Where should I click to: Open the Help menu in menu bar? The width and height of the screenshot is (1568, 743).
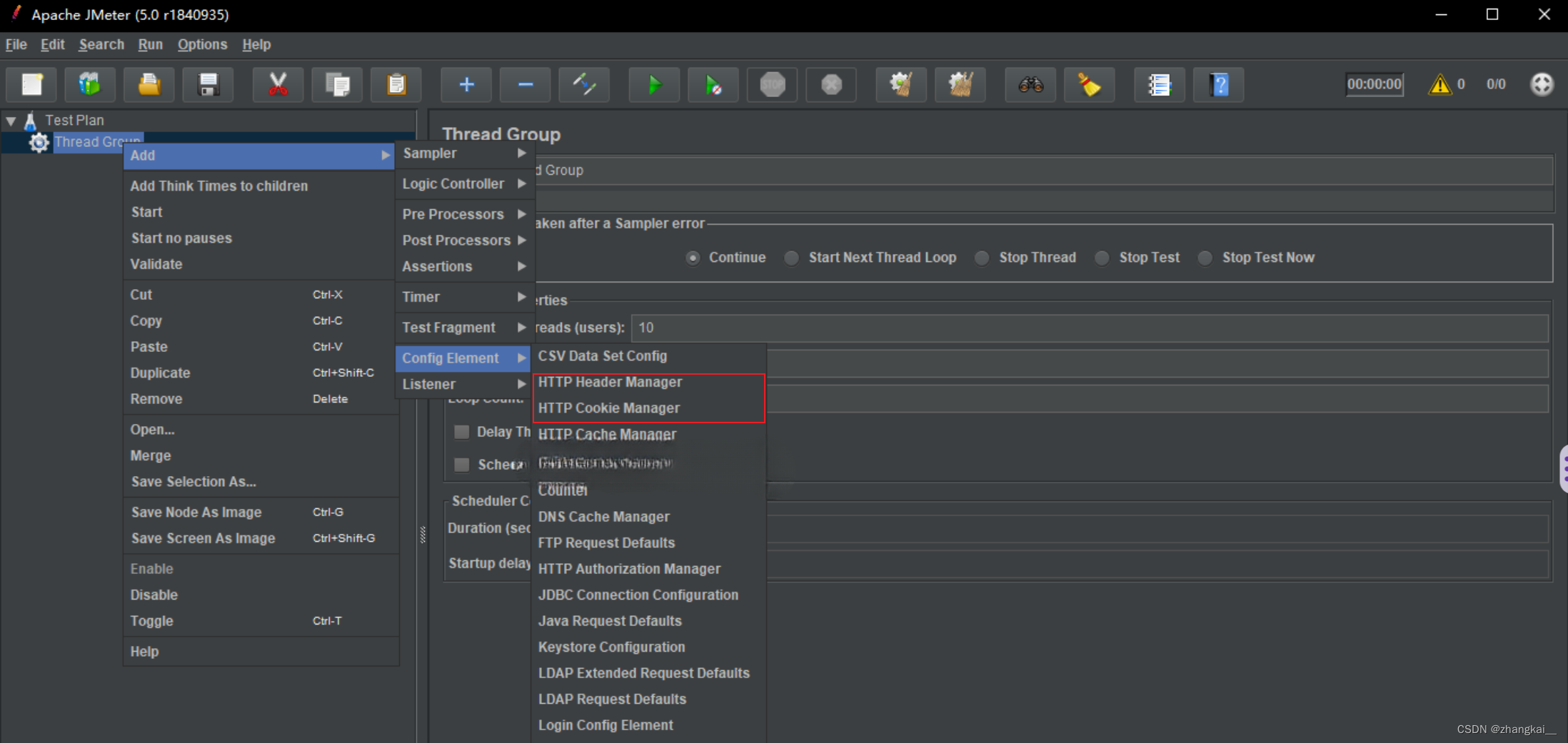256,44
